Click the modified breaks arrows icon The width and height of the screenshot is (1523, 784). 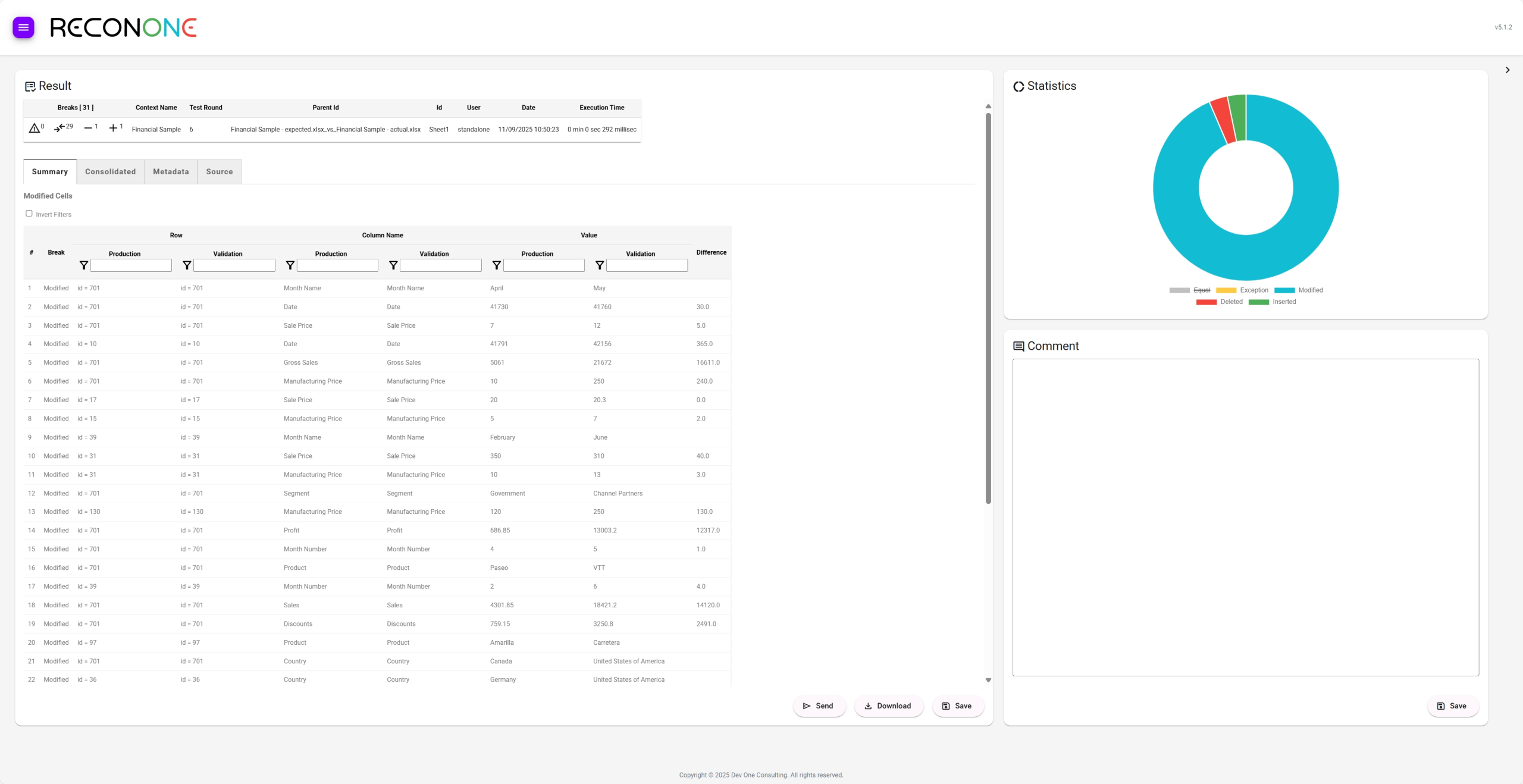click(x=59, y=128)
